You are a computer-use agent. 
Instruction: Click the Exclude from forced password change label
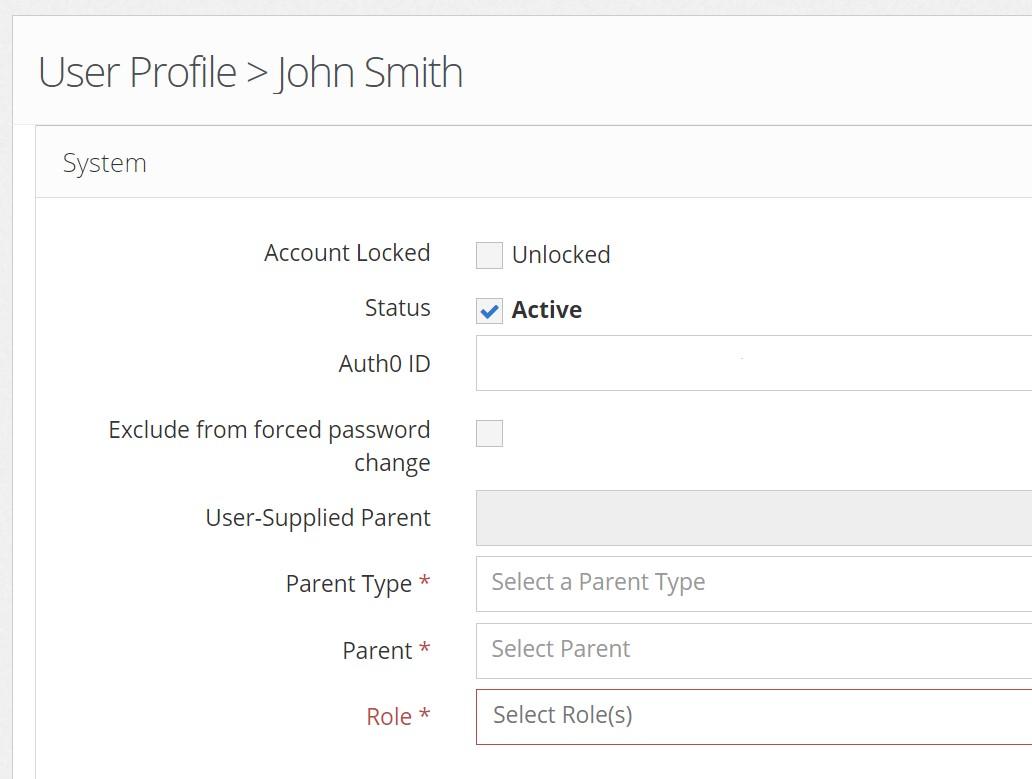[270, 446]
